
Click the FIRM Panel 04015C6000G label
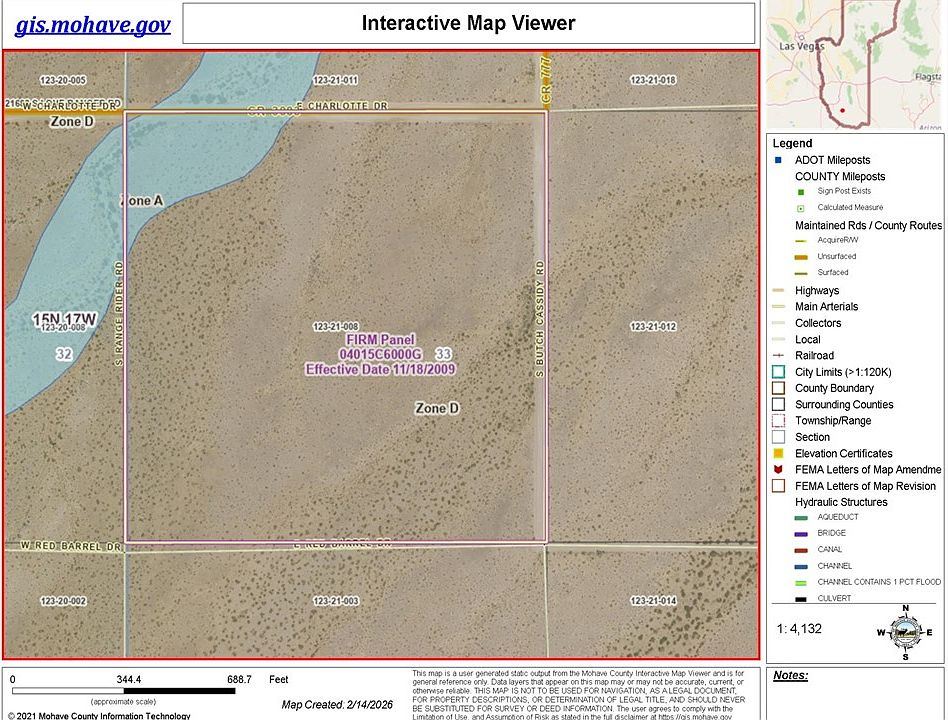[380, 347]
